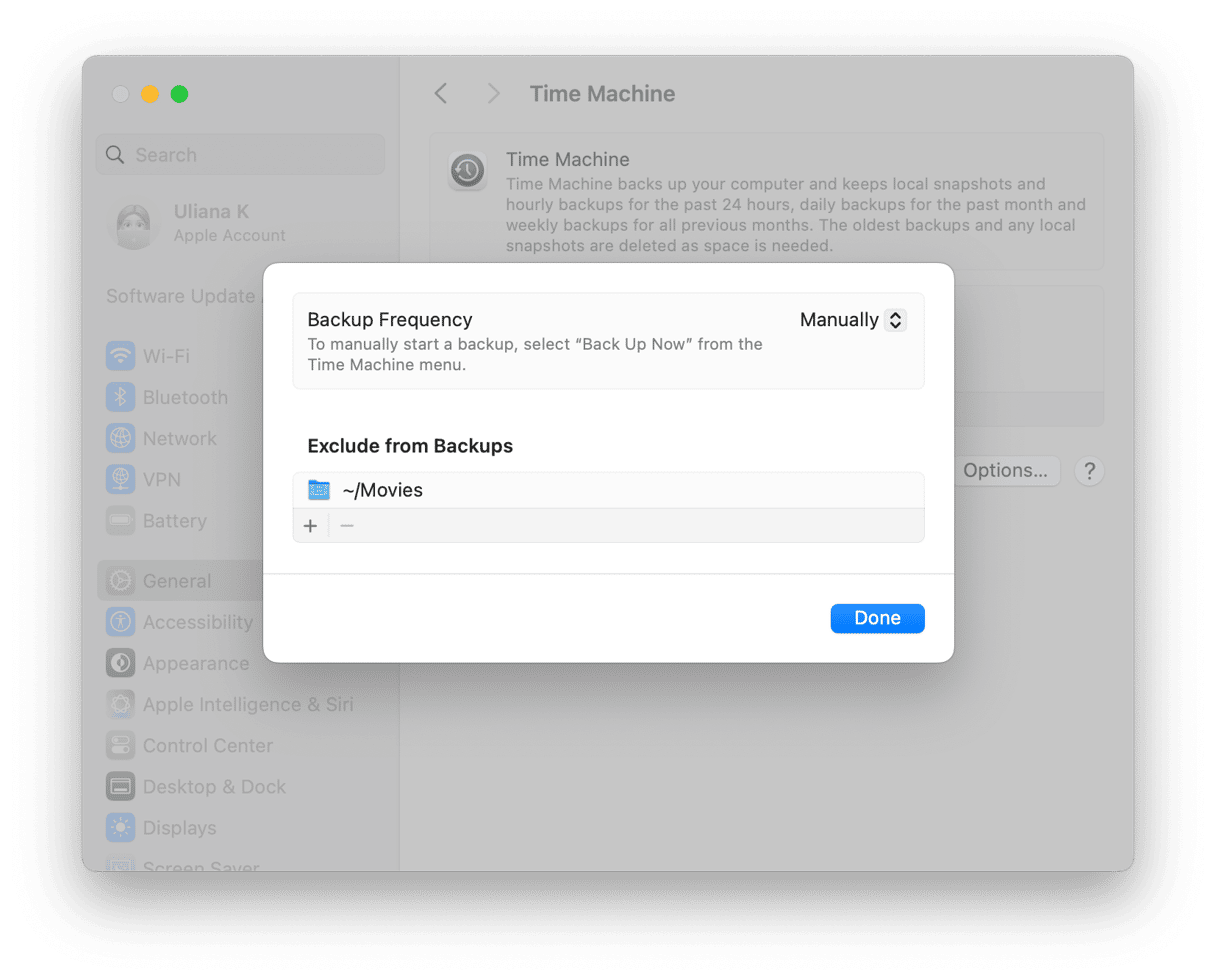Click the Done button
1216x980 pixels.
click(x=877, y=618)
